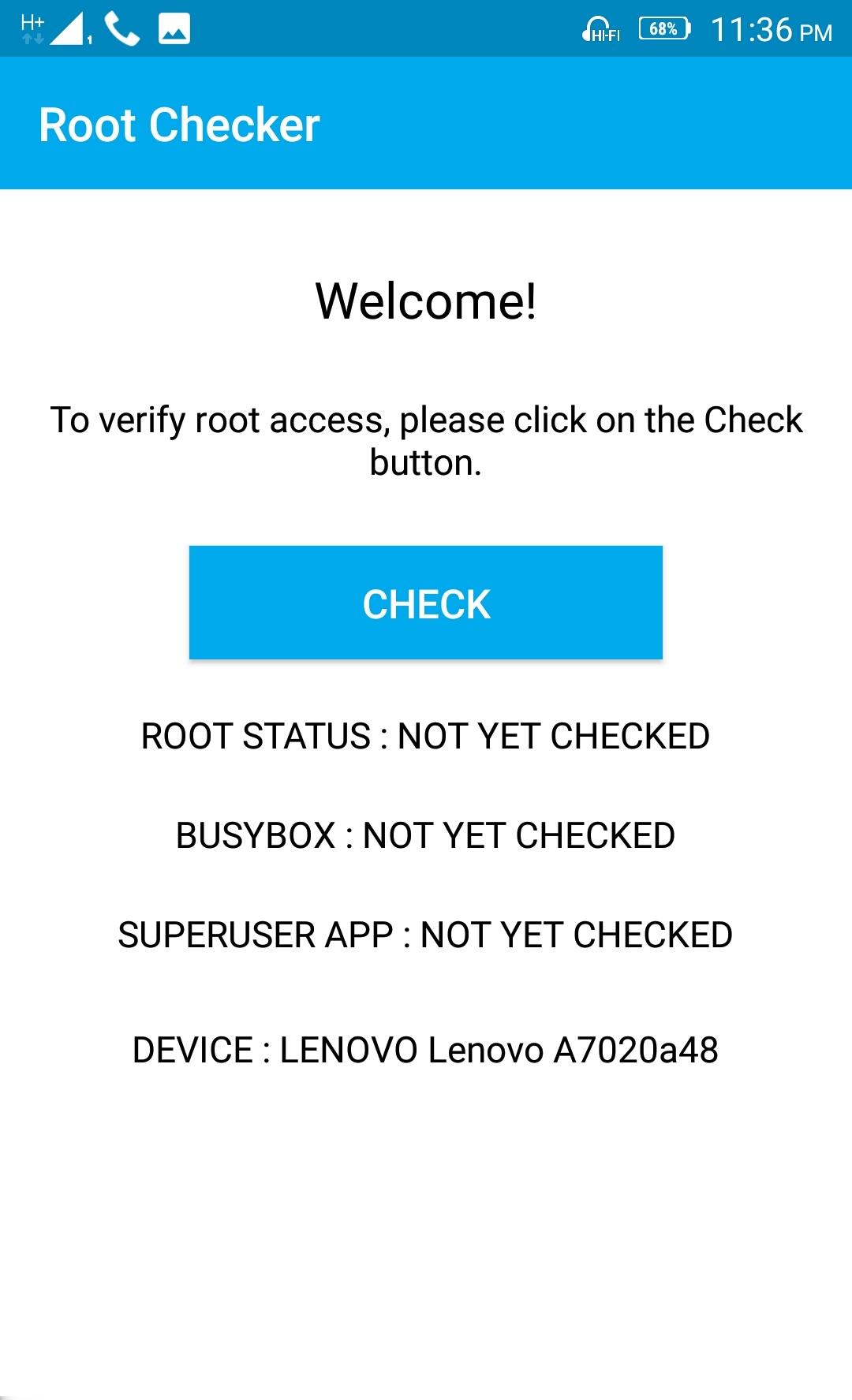Viewport: 852px width, 1400px height.
Task: Tap NOT YET CHECKED beside ROOT STATUS
Action: coord(554,736)
